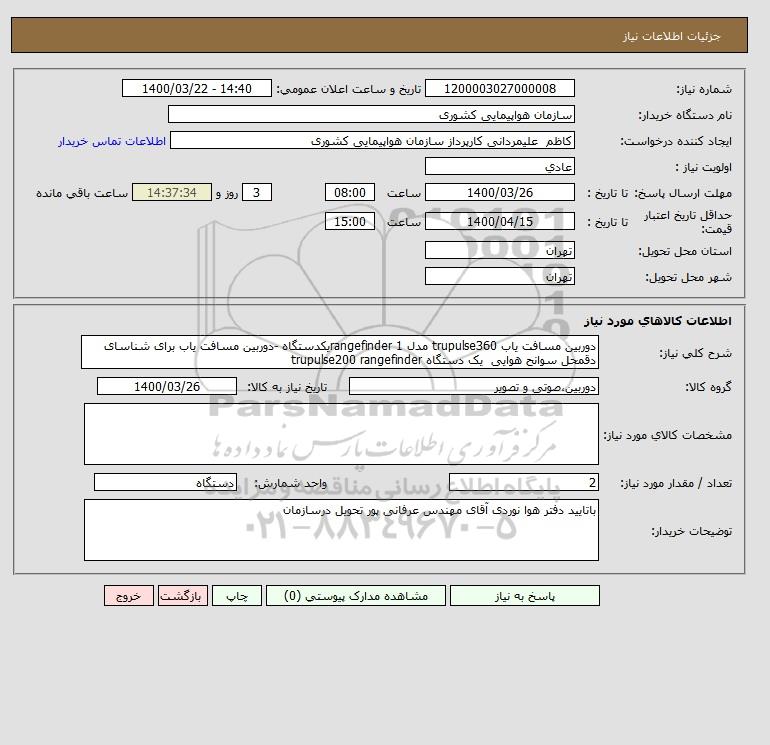The height and width of the screenshot is (745, 770).
Task: Click the general need description text box
Action: tap(340, 352)
